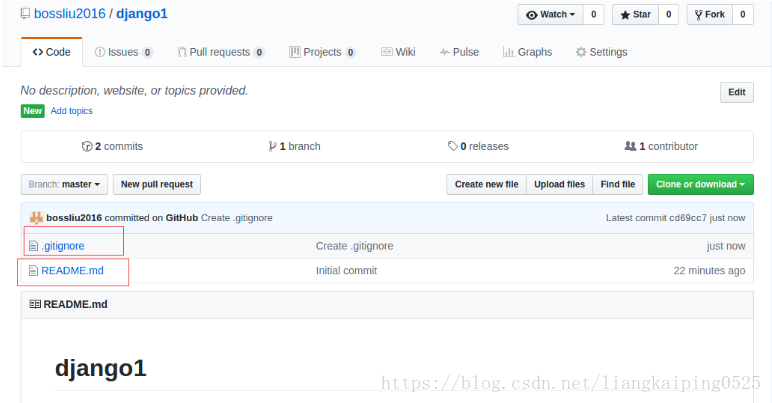This screenshot has height=403, width=772.
Task: Click the wiki book icon on Wiki tab
Action: (x=387, y=52)
